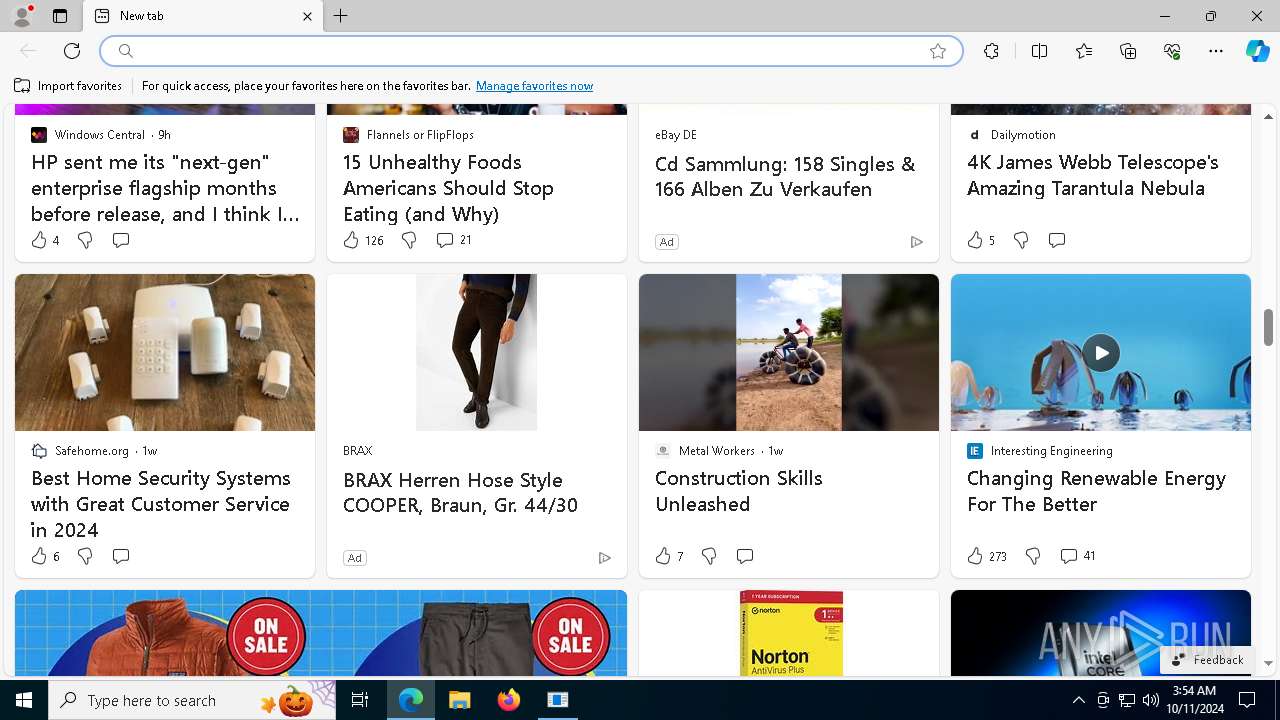Refresh the page
1280x720 pixels.
(x=72, y=51)
